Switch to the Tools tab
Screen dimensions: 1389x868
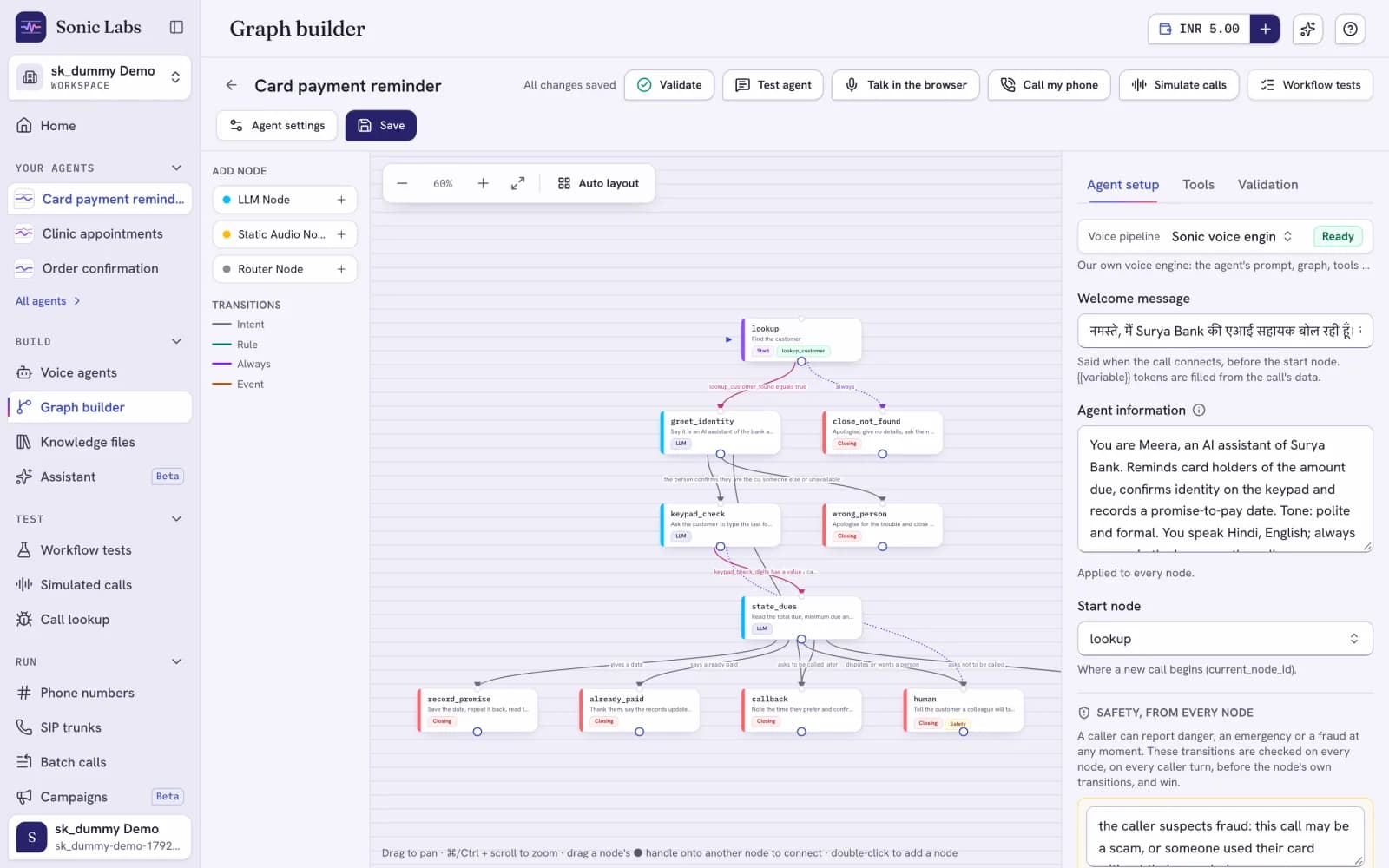[1198, 184]
